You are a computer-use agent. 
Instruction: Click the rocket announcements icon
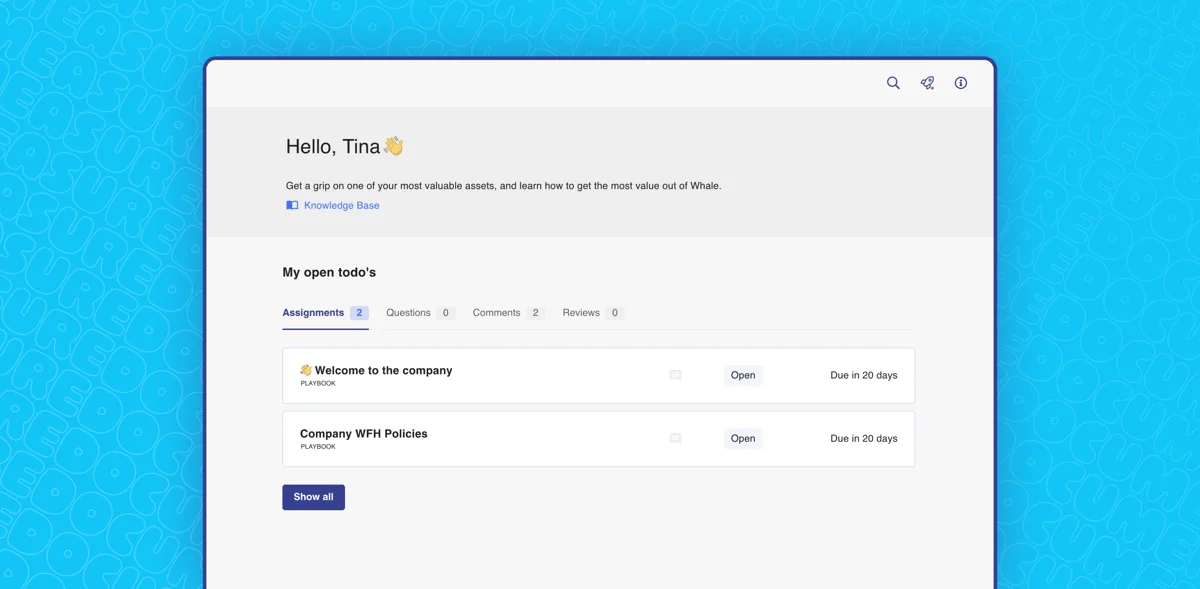927,83
